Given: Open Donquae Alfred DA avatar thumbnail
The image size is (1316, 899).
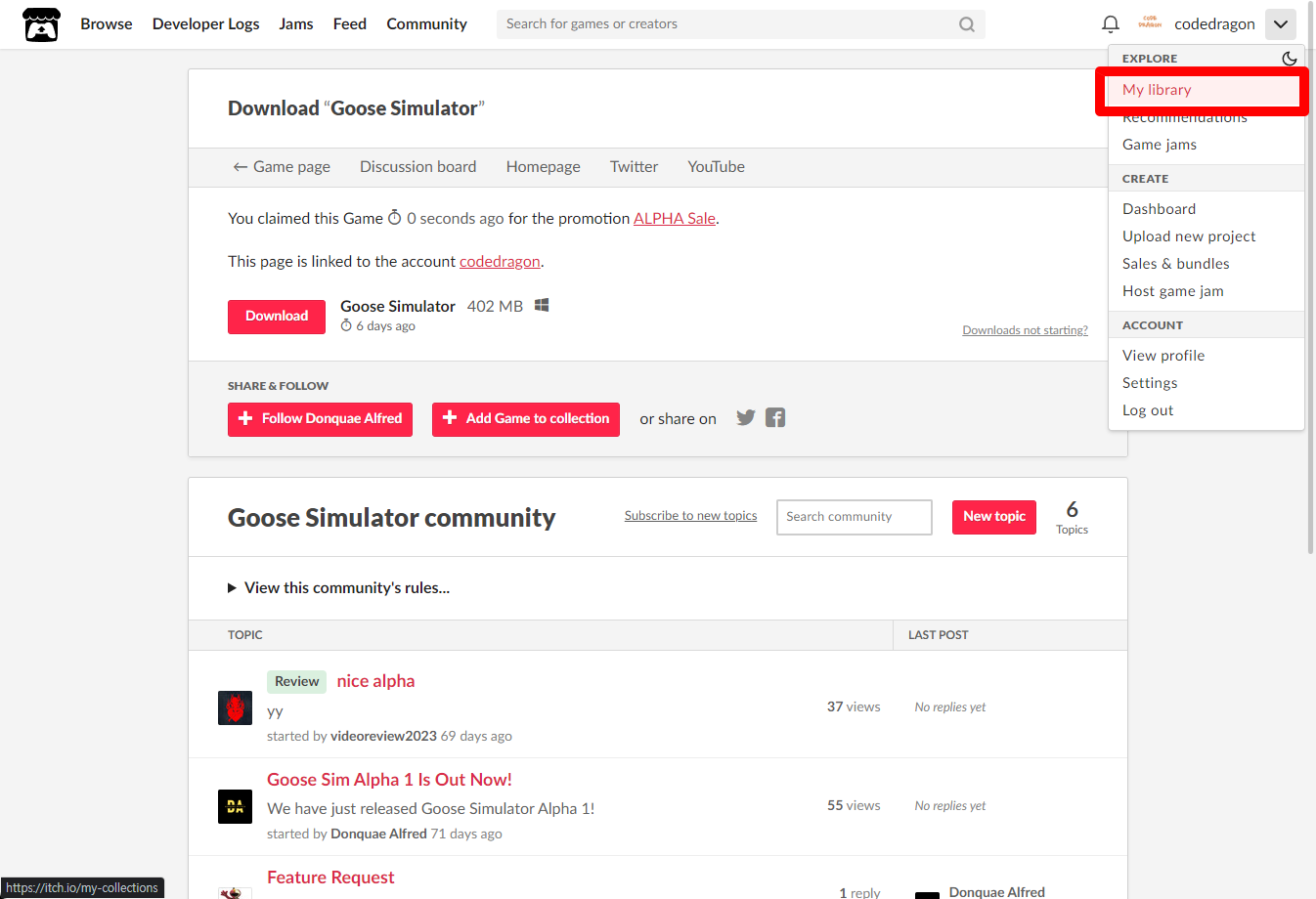Looking at the screenshot, I should (235, 806).
